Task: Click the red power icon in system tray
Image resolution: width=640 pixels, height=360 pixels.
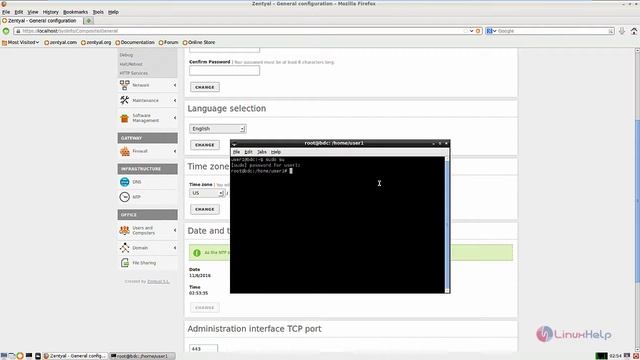Action: pyautogui.click(x=636, y=356)
